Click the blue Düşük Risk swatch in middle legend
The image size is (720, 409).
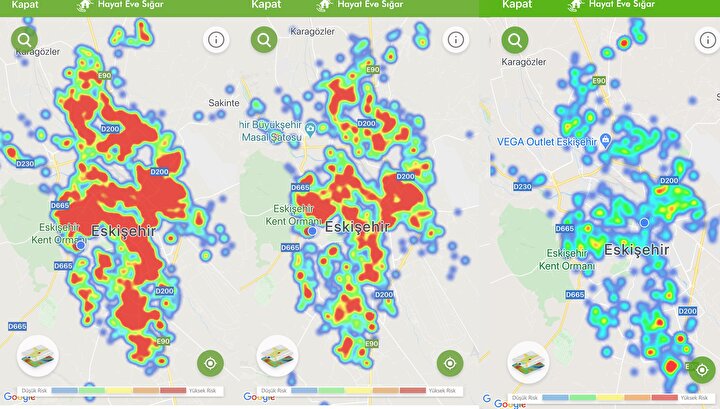[x=307, y=390]
